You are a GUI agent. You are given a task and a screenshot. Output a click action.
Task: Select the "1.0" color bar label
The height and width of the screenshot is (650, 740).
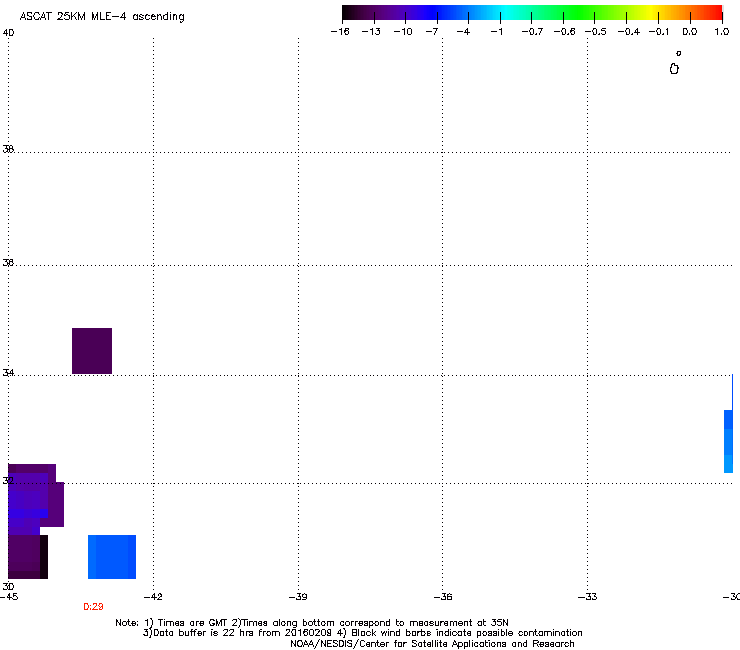click(x=722, y=32)
